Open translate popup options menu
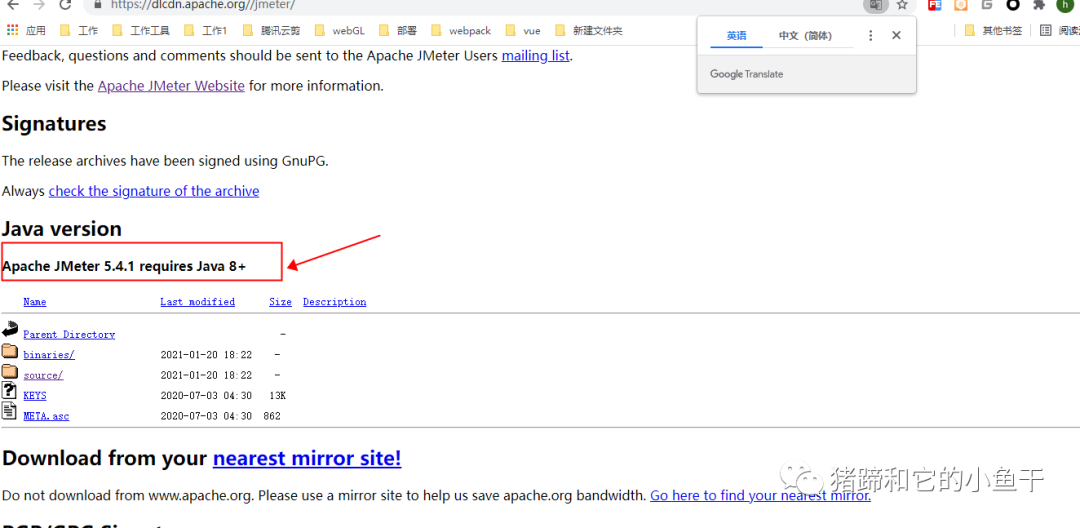The height and width of the screenshot is (528, 1080). (871, 35)
